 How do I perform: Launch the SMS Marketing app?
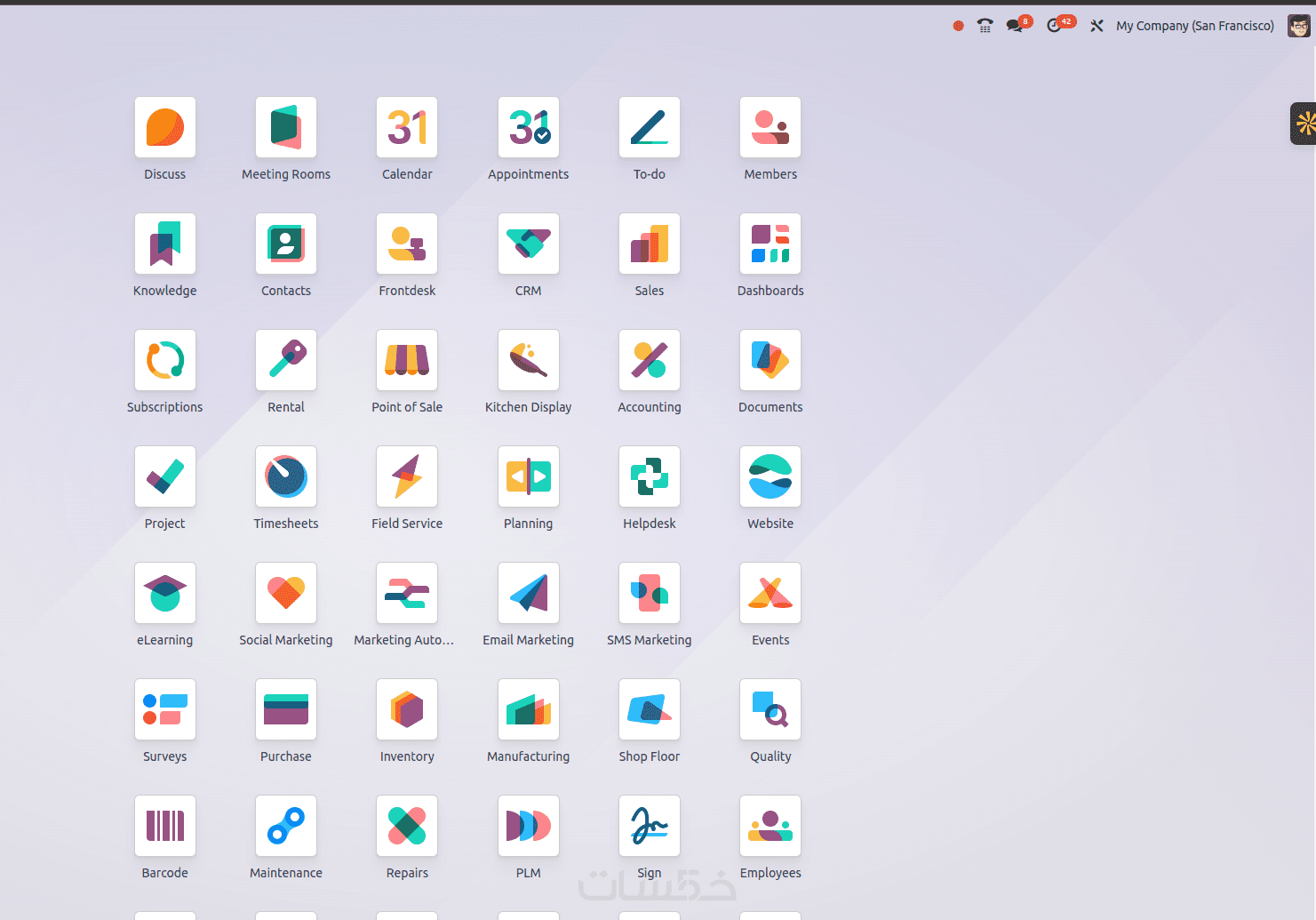tap(650, 593)
